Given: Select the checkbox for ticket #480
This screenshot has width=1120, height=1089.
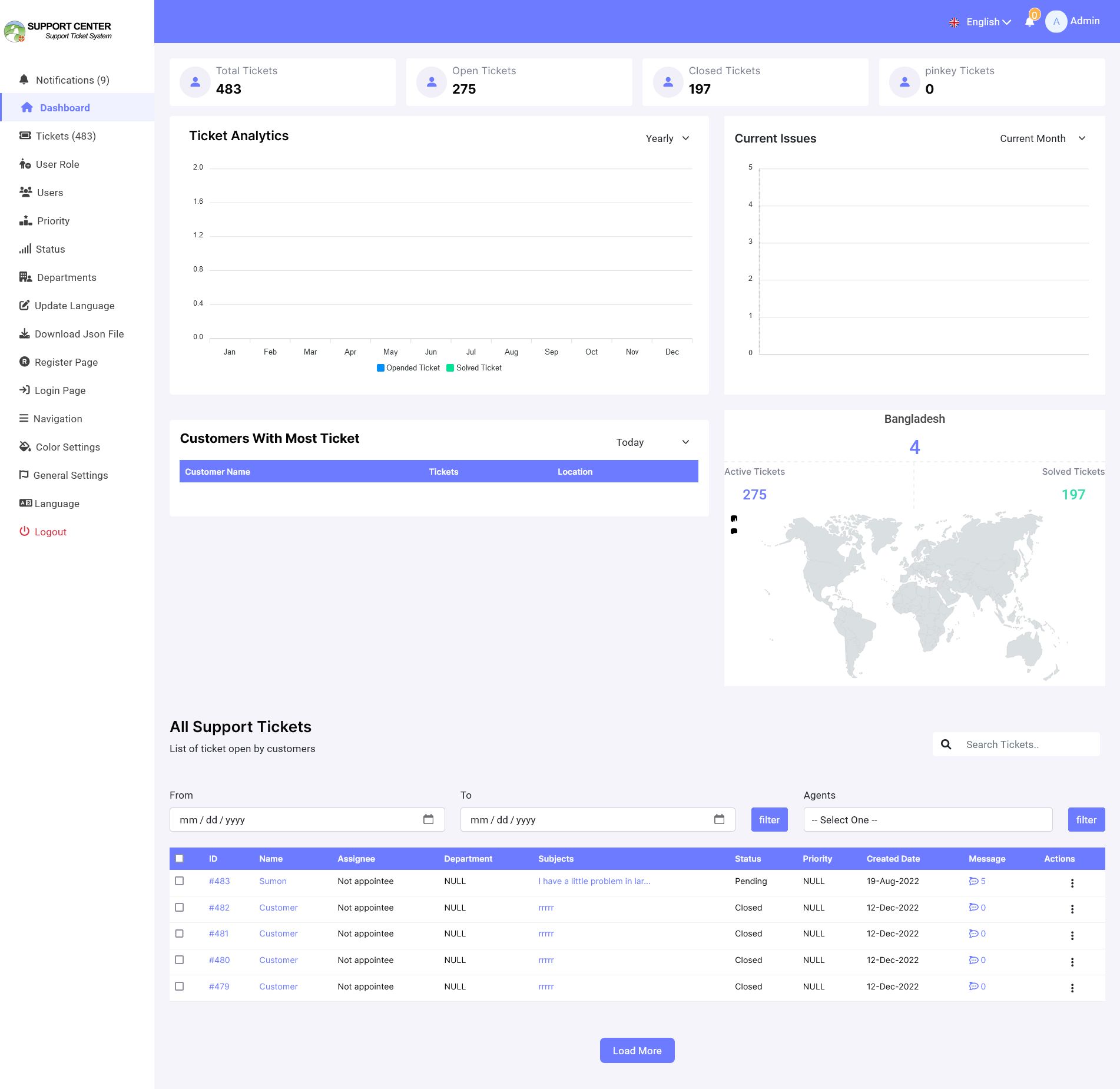Looking at the screenshot, I should tap(180, 960).
